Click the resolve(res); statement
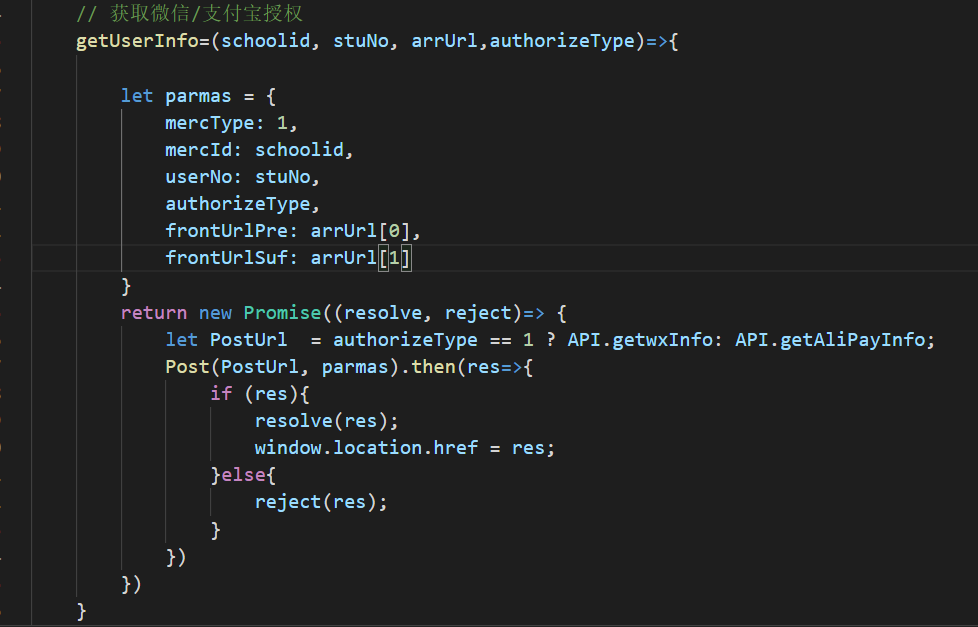 pos(326,421)
